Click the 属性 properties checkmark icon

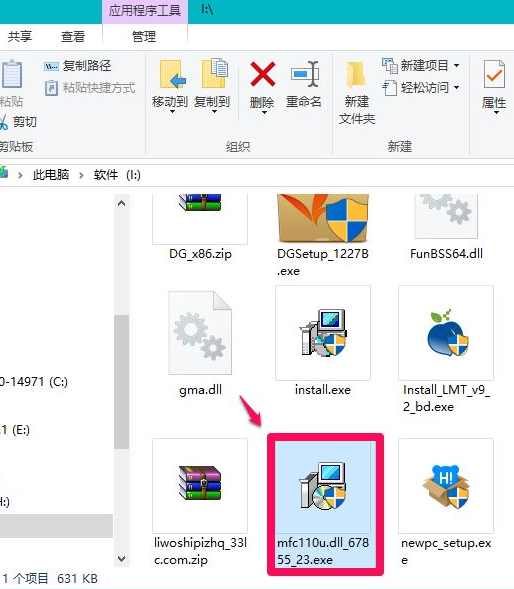pyautogui.click(x=494, y=74)
